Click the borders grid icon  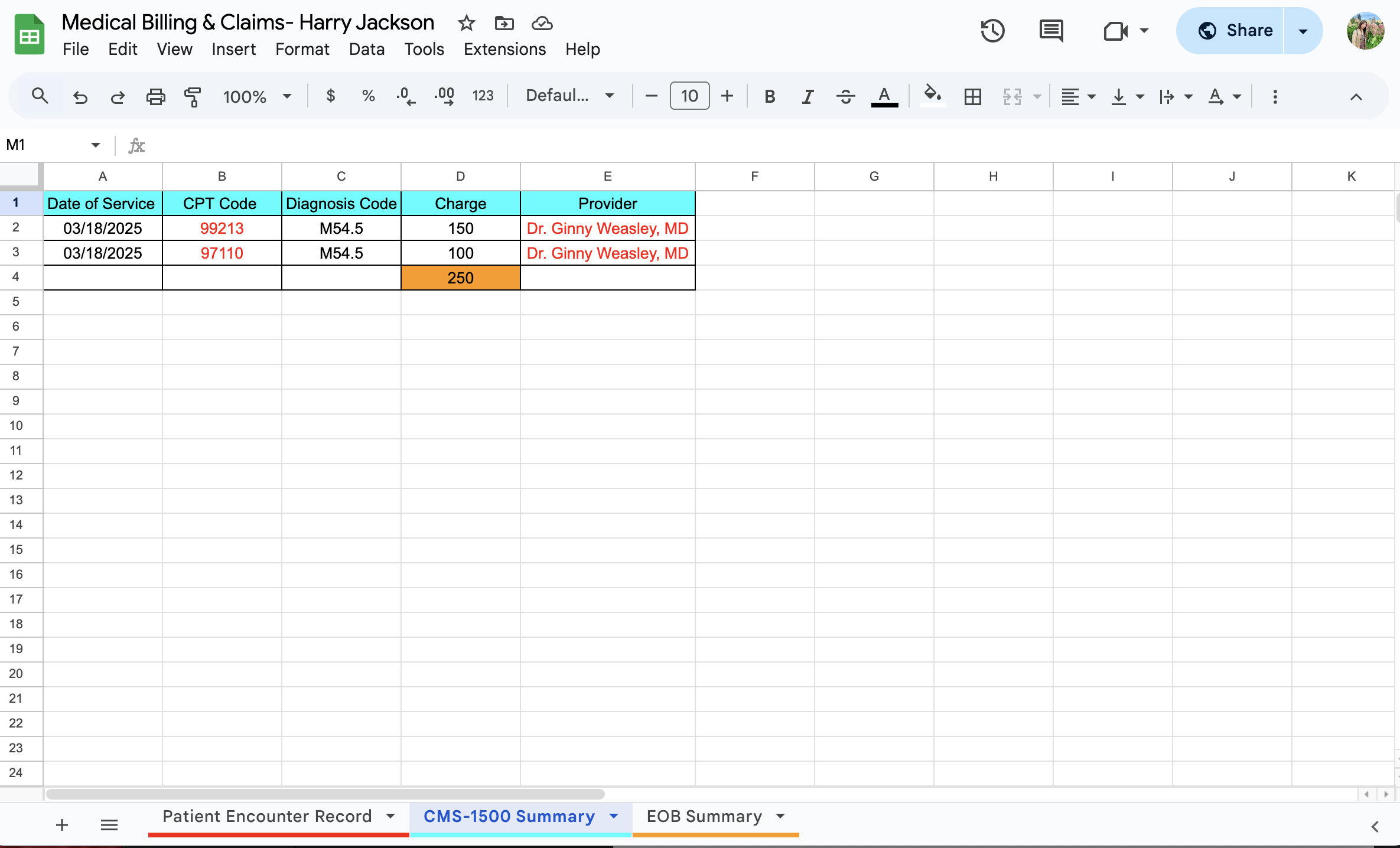[x=972, y=96]
